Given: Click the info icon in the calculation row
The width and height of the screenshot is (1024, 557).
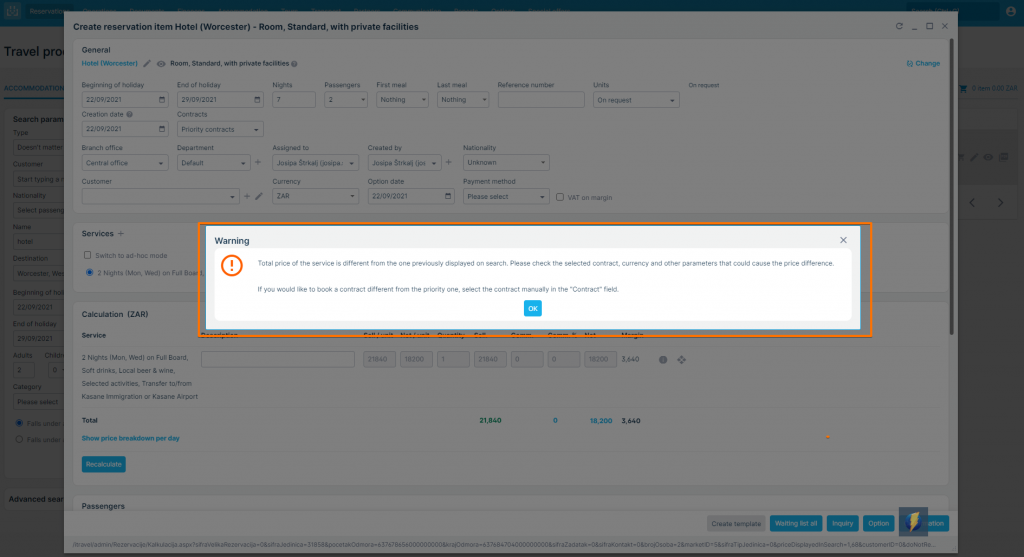Looking at the screenshot, I should coord(662,360).
